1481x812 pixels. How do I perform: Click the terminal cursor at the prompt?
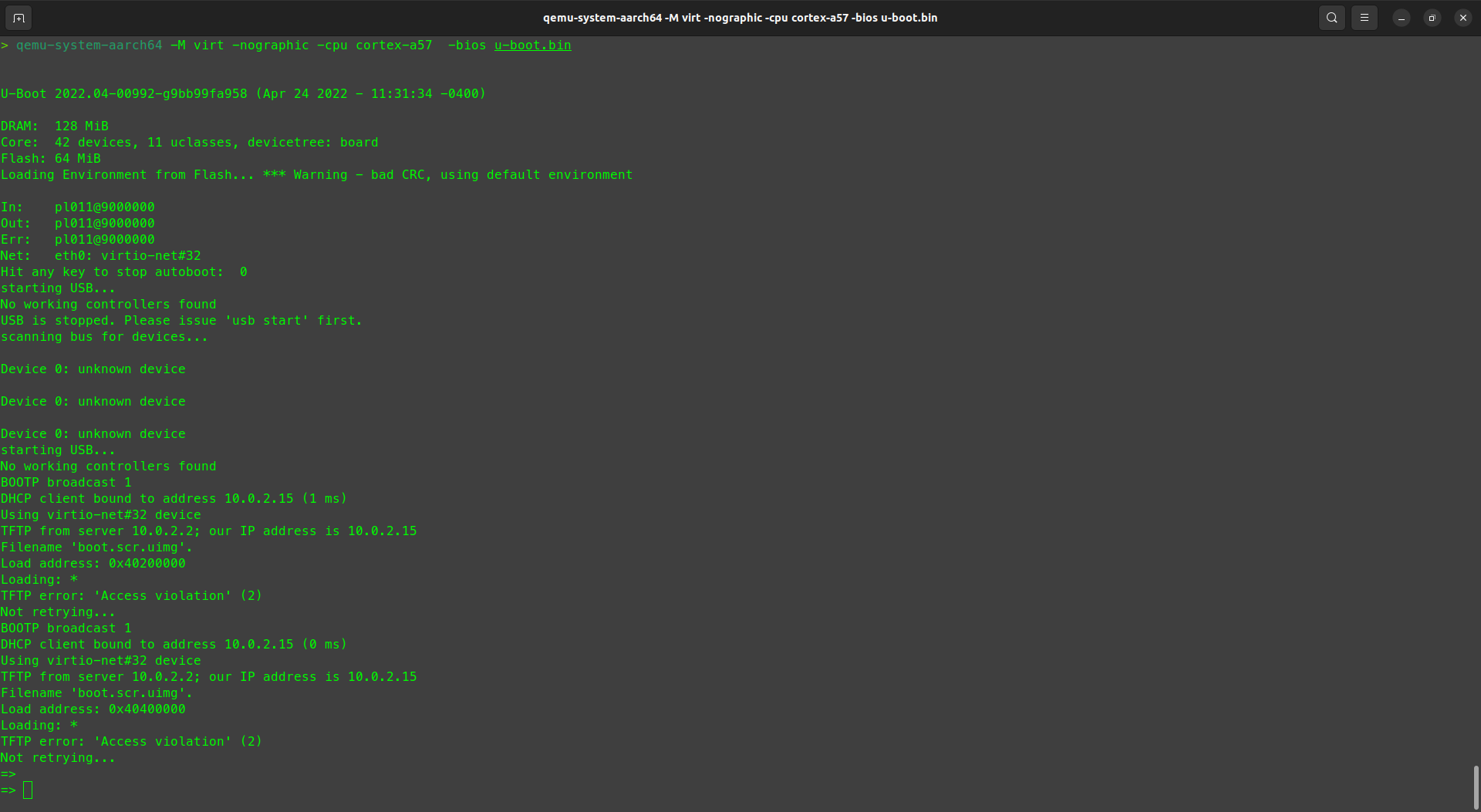(28, 790)
